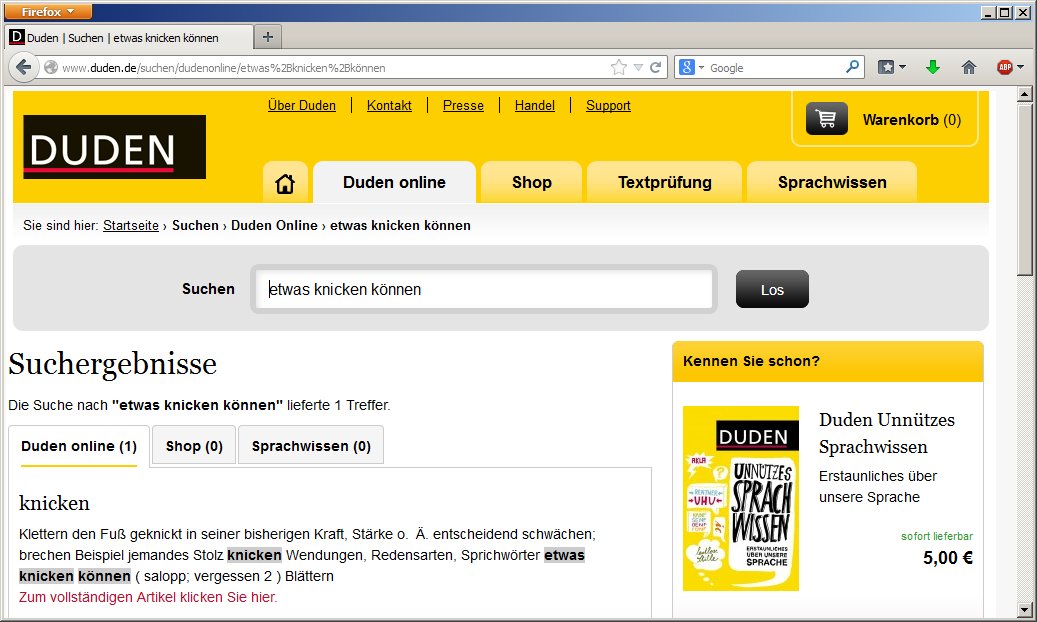The width and height of the screenshot is (1037, 622).
Task: Click the scrollbar up arrow
Action: tap(1024, 94)
